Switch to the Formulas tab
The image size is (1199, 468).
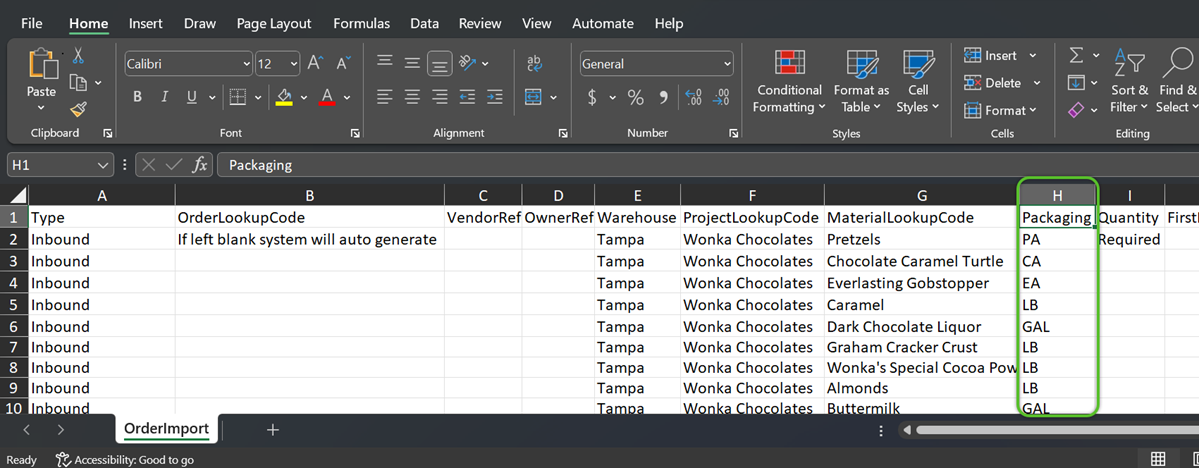pos(362,24)
